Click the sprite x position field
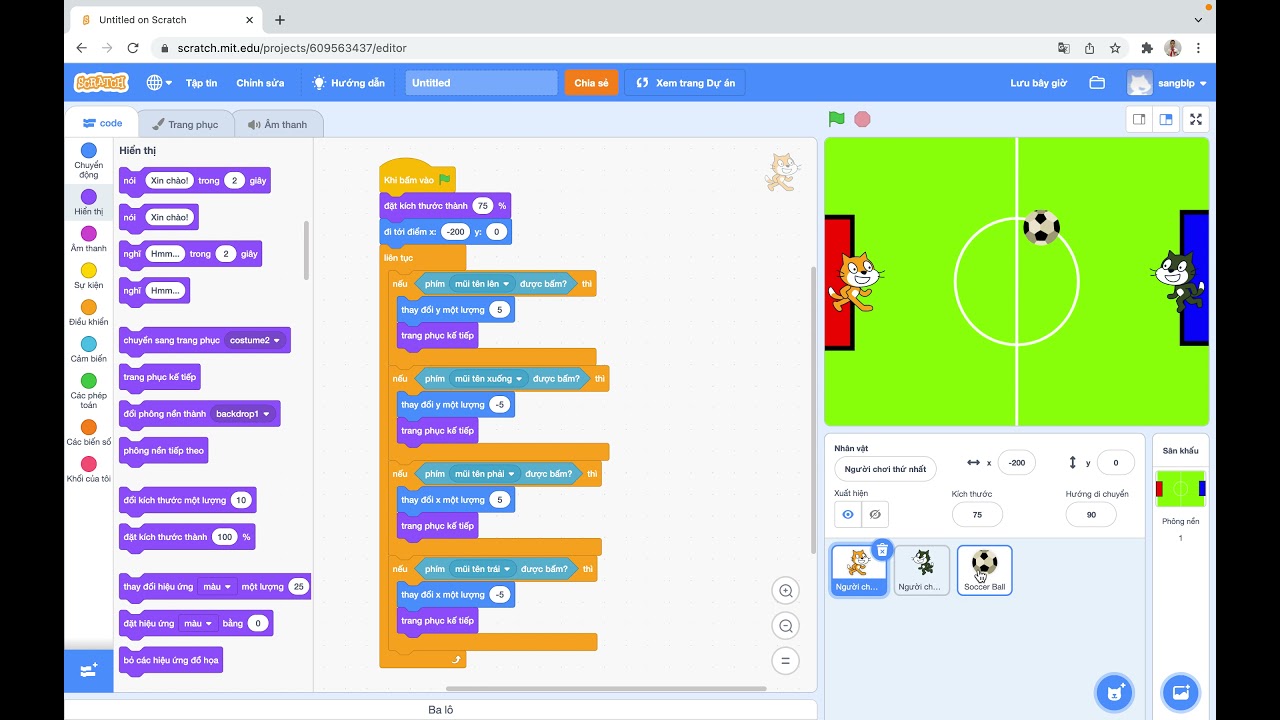The height and width of the screenshot is (720, 1280). coord(1016,463)
